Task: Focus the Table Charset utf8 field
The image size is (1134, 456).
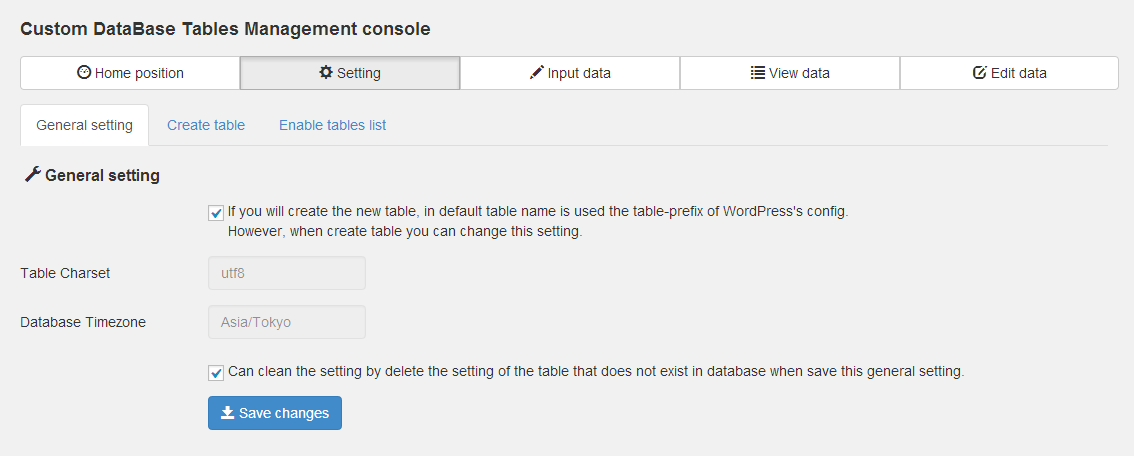Action: pyautogui.click(x=286, y=273)
